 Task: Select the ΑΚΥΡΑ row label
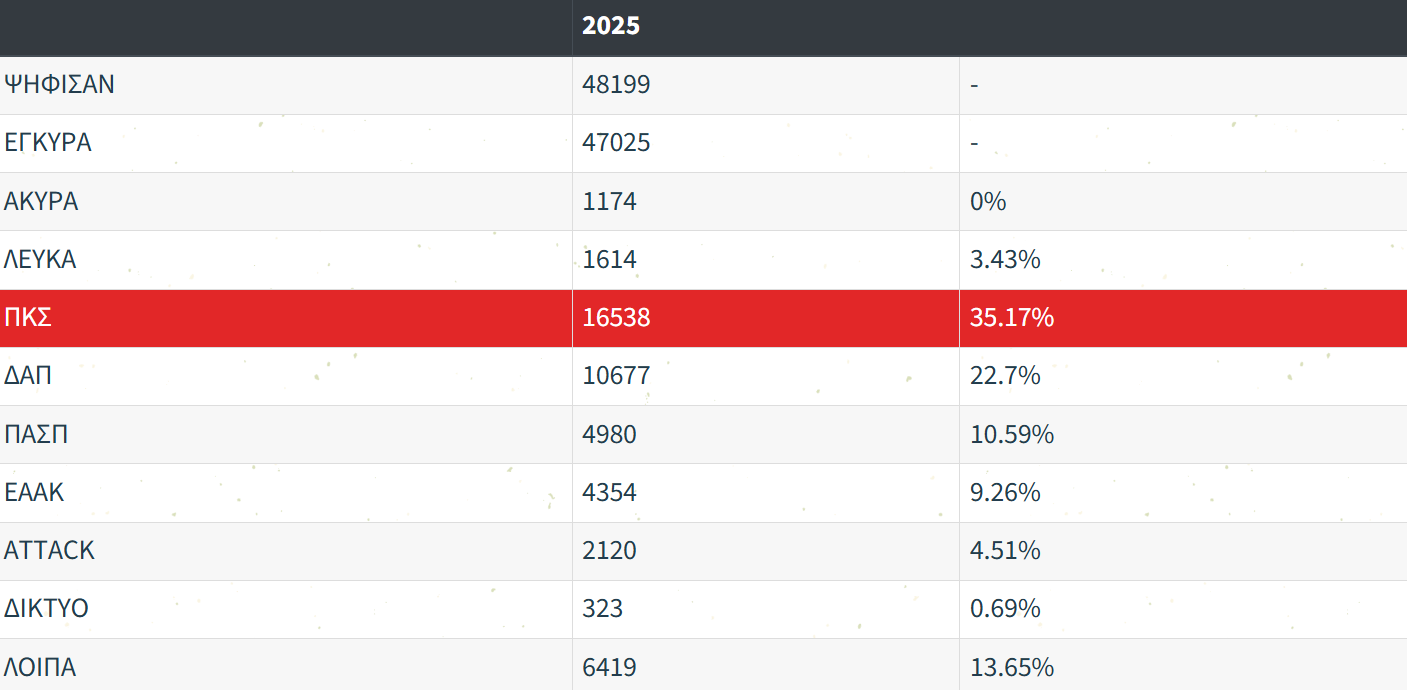41,202
